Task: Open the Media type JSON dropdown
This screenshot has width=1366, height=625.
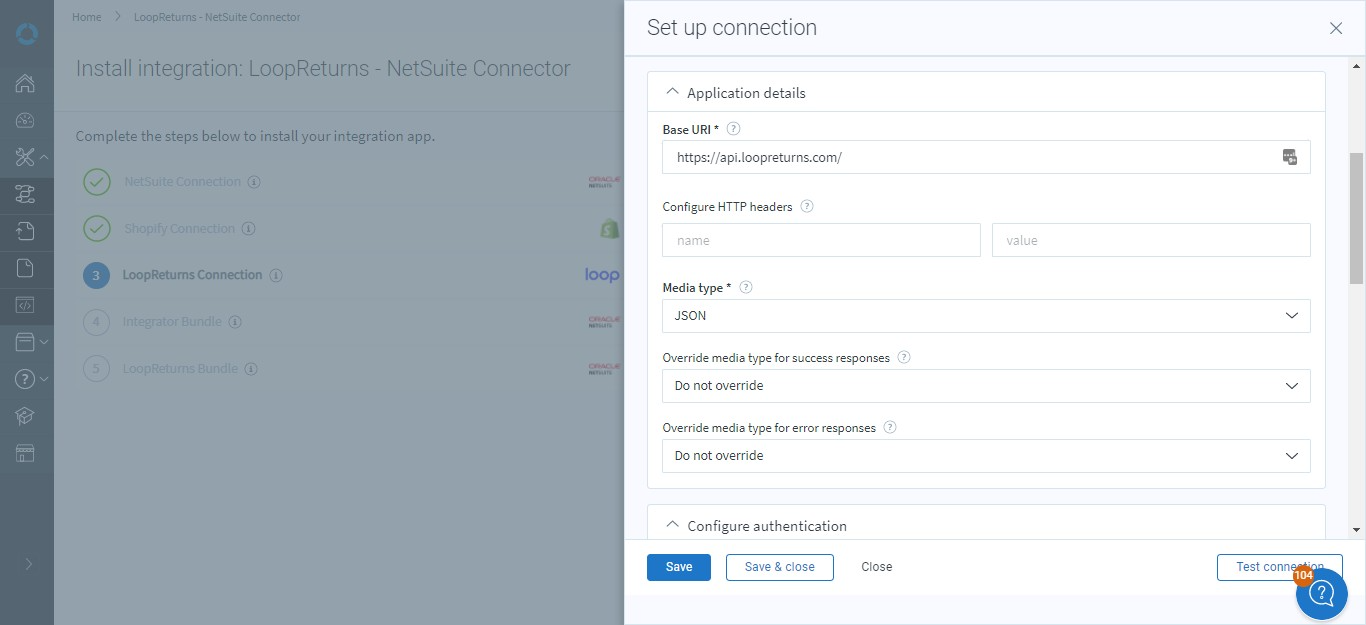Action: pos(986,316)
